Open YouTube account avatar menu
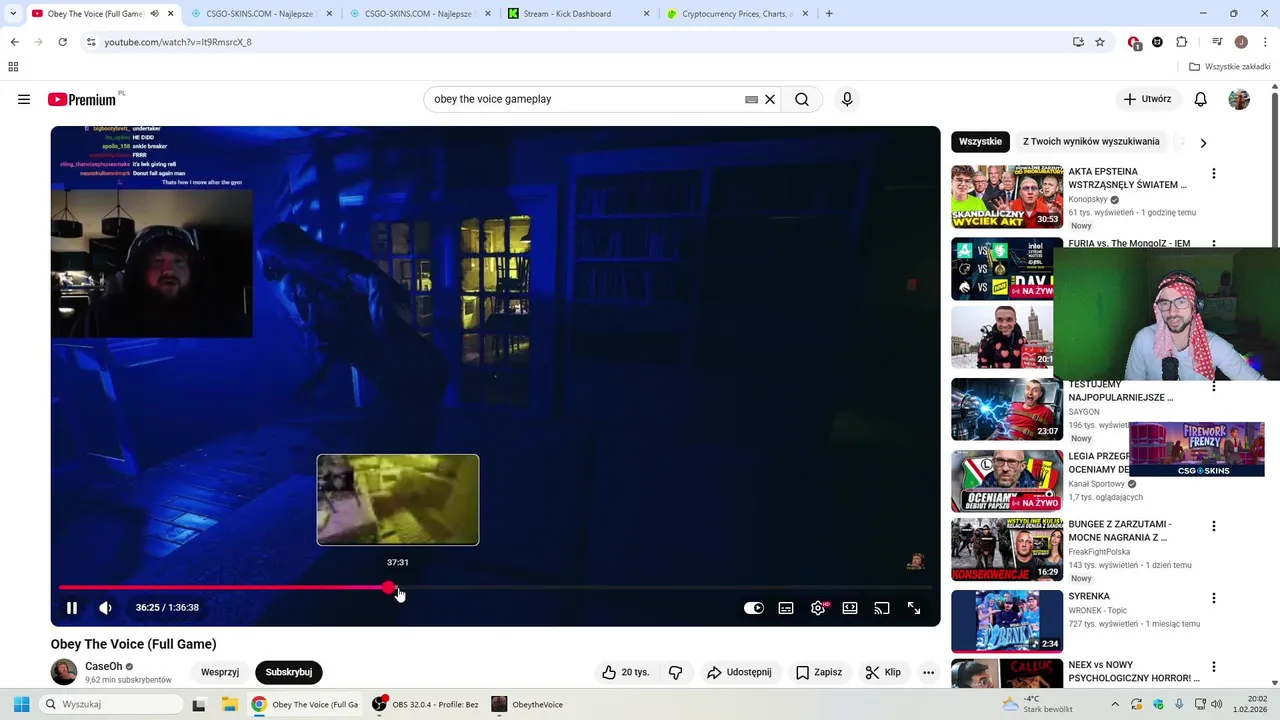Image resolution: width=1280 pixels, height=720 pixels. 1239,99
